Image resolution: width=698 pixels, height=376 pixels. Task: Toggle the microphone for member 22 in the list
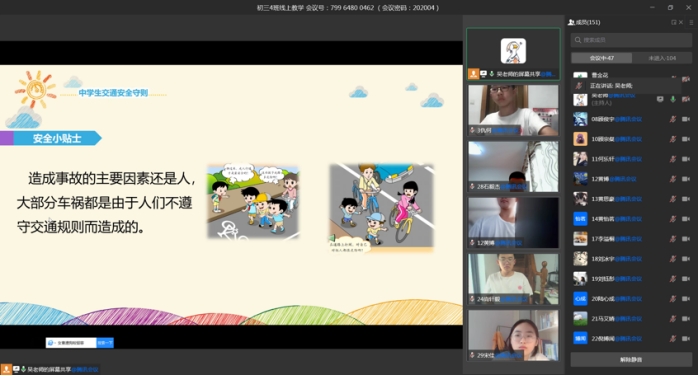673,339
